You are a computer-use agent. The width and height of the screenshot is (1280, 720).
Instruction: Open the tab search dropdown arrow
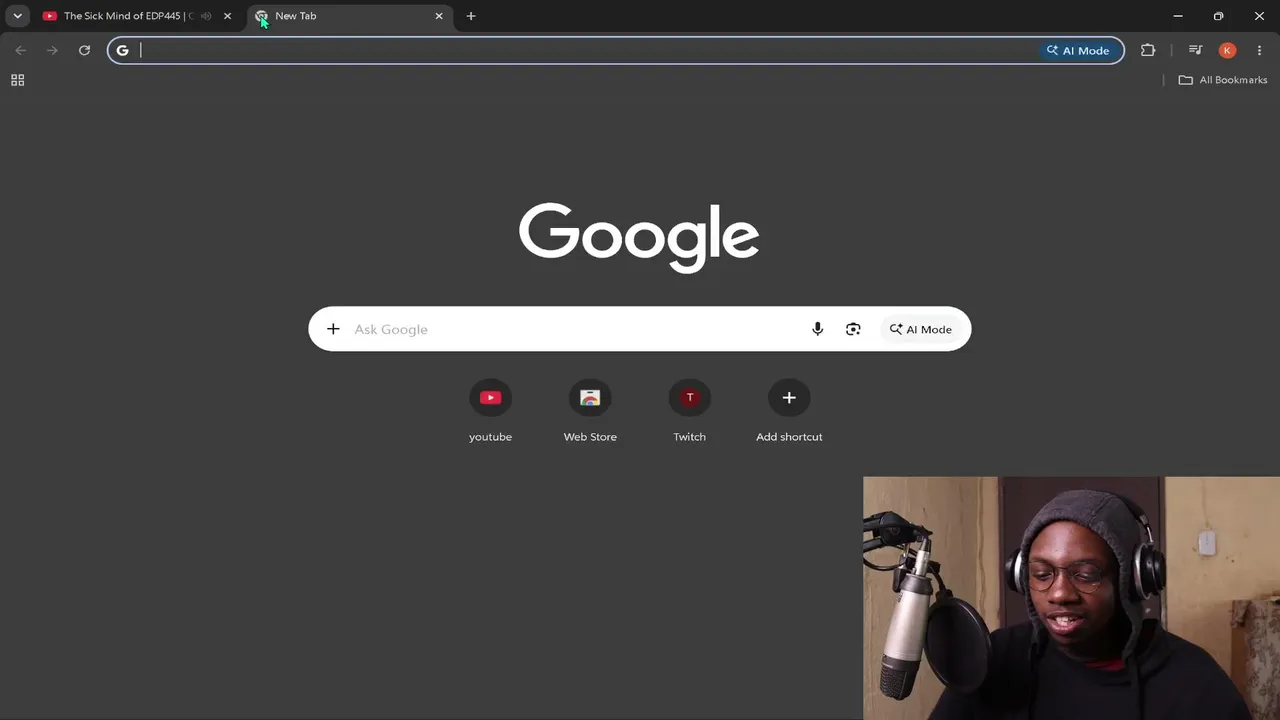pyautogui.click(x=17, y=16)
